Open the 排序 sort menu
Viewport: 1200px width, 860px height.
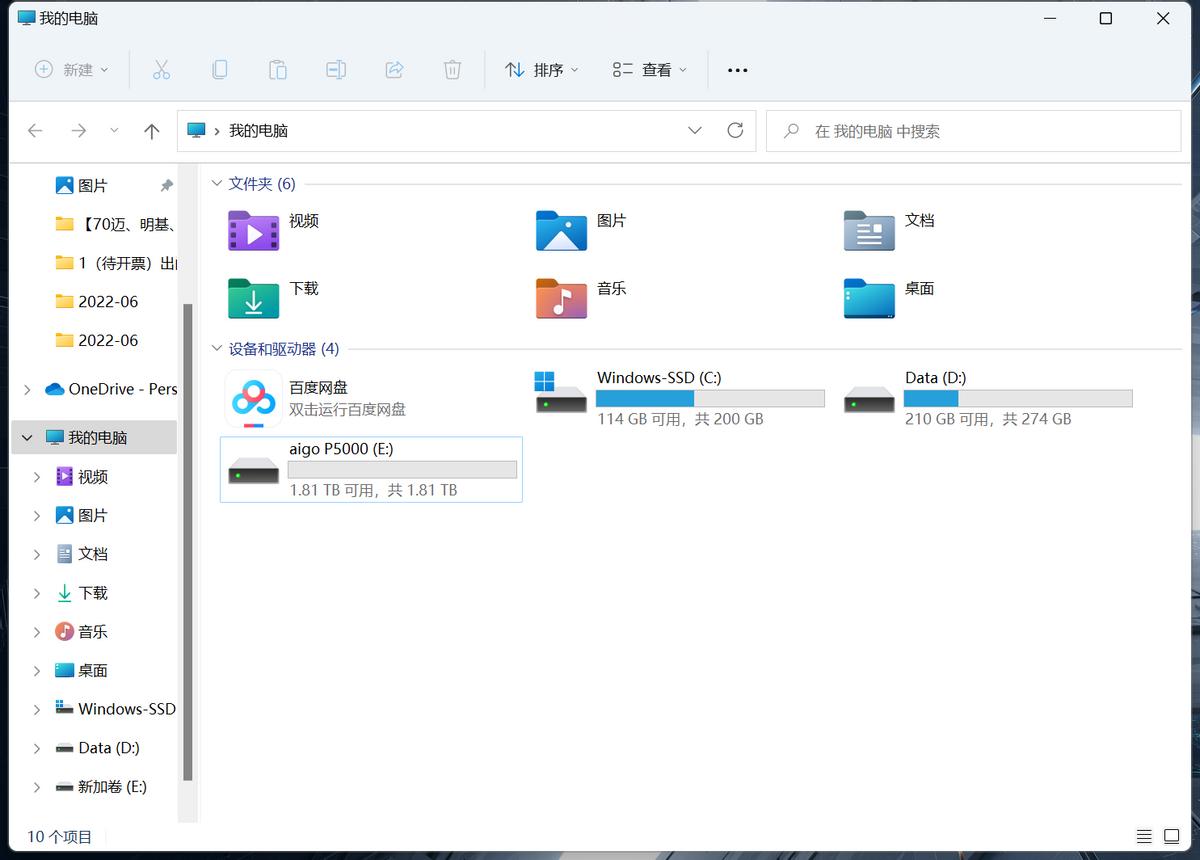542,70
